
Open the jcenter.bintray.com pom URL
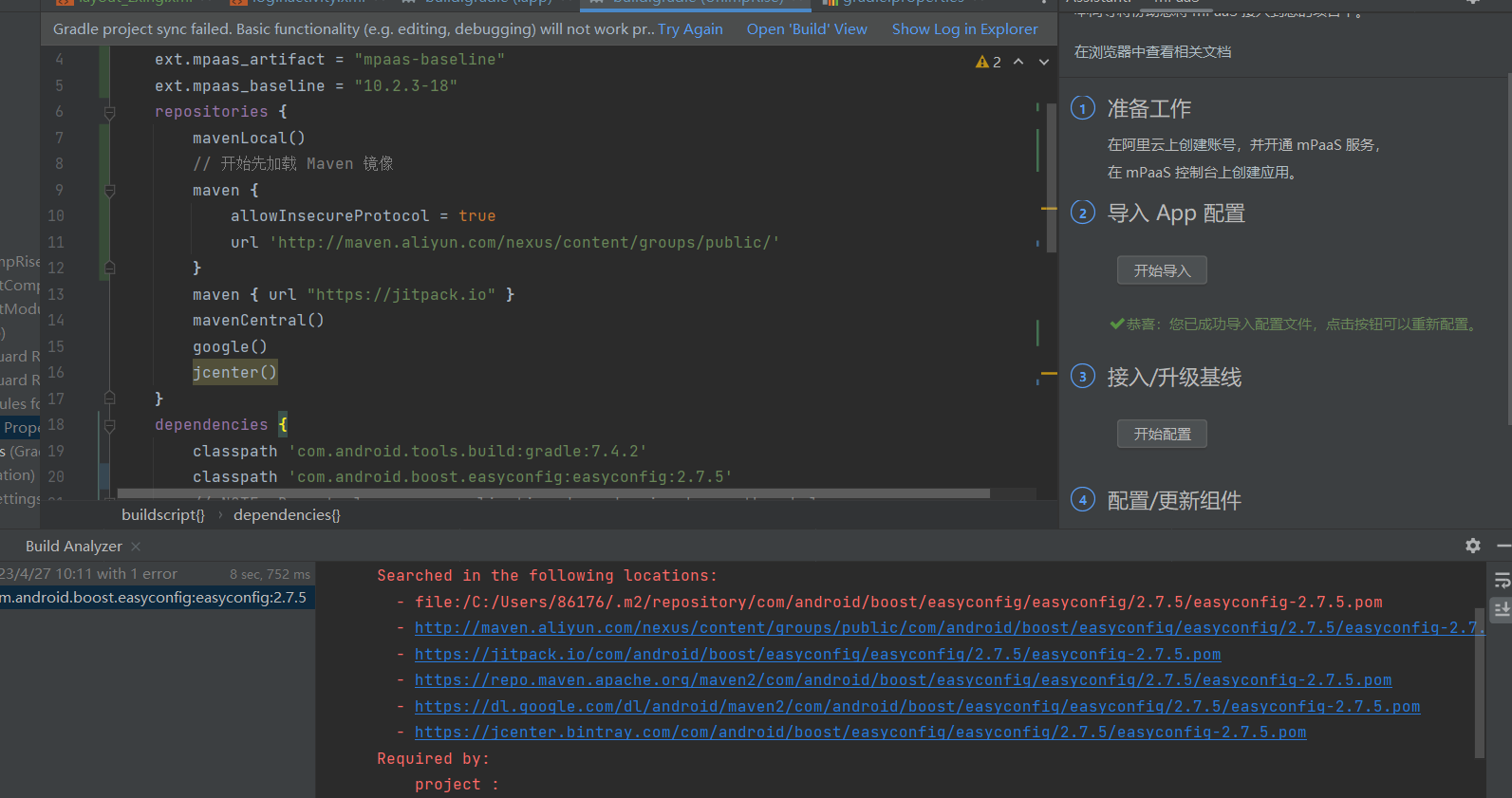pyautogui.click(x=860, y=733)
